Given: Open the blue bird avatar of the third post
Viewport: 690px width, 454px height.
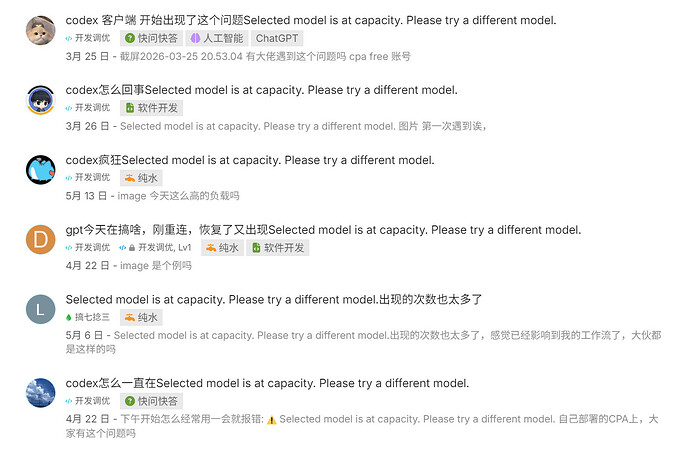Looking at the screenshot, I should click(40, 170).
